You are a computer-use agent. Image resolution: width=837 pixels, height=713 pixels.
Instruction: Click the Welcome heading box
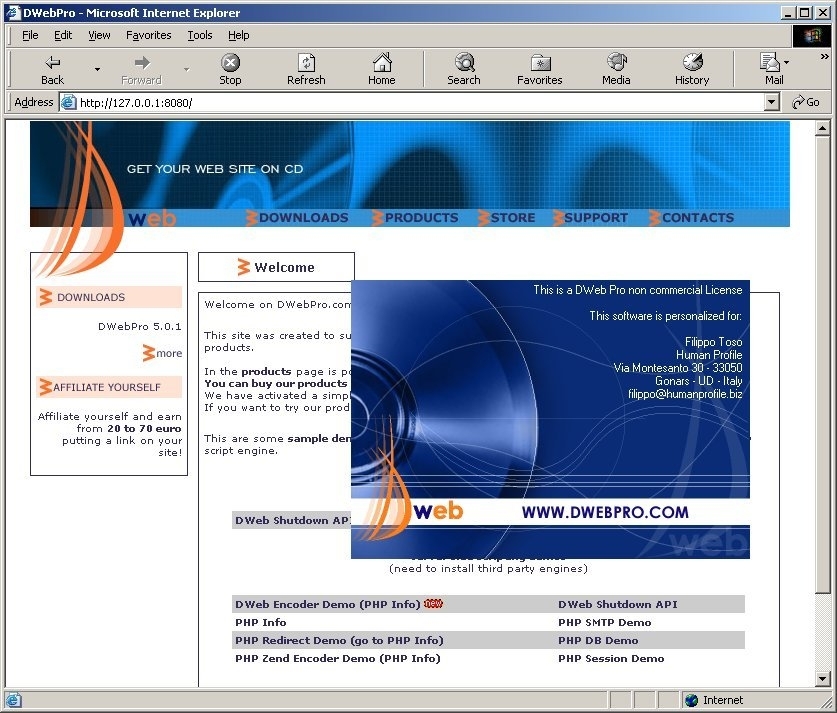pyautogui.click(x=276, y=267)
